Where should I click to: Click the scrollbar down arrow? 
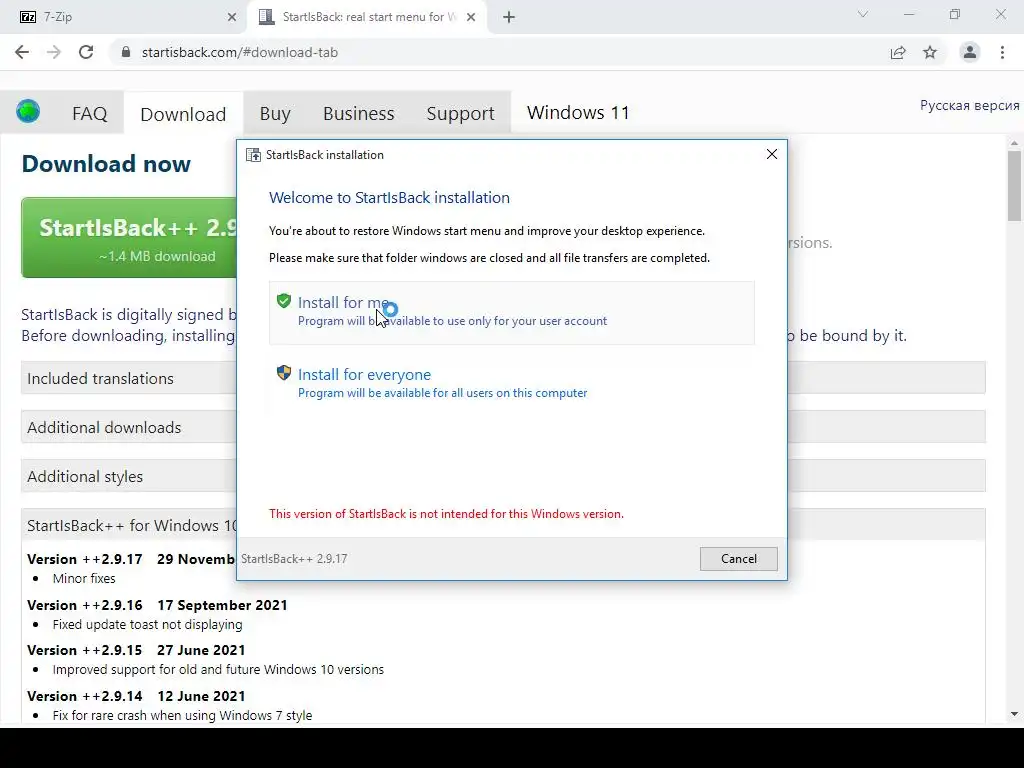(1014, 714)
